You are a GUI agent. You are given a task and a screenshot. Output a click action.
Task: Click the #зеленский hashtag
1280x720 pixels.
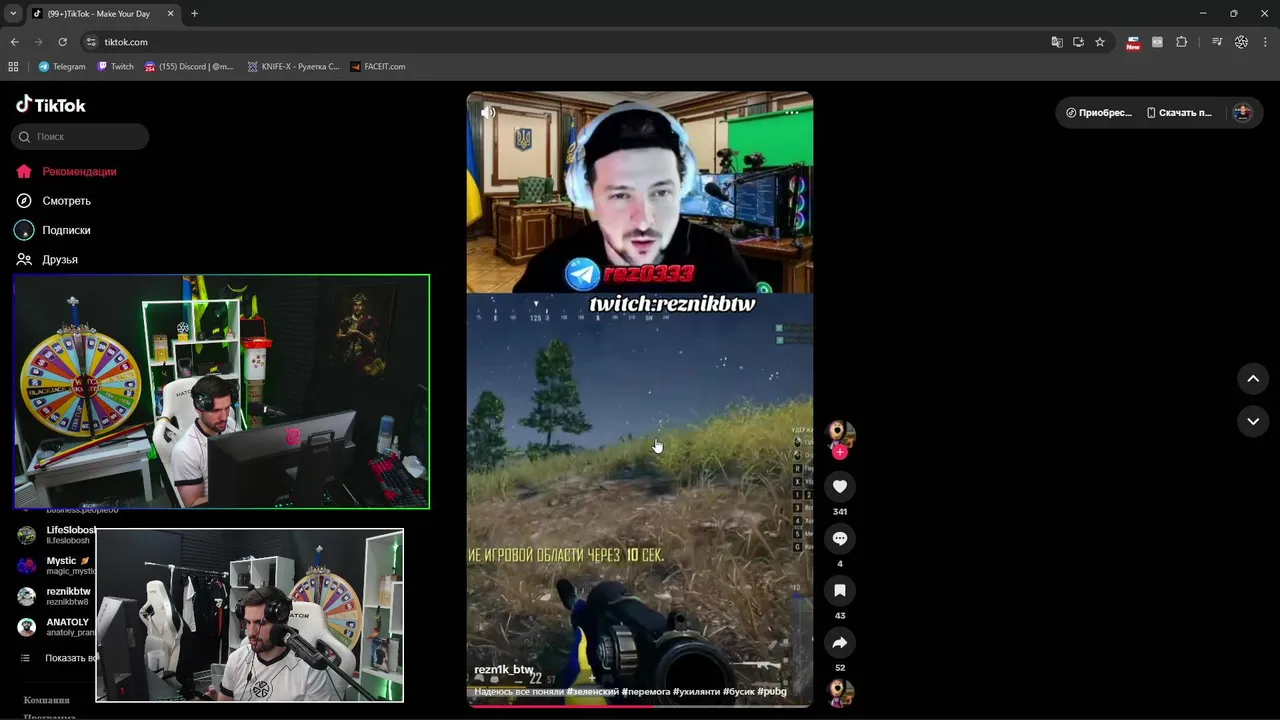591,691
